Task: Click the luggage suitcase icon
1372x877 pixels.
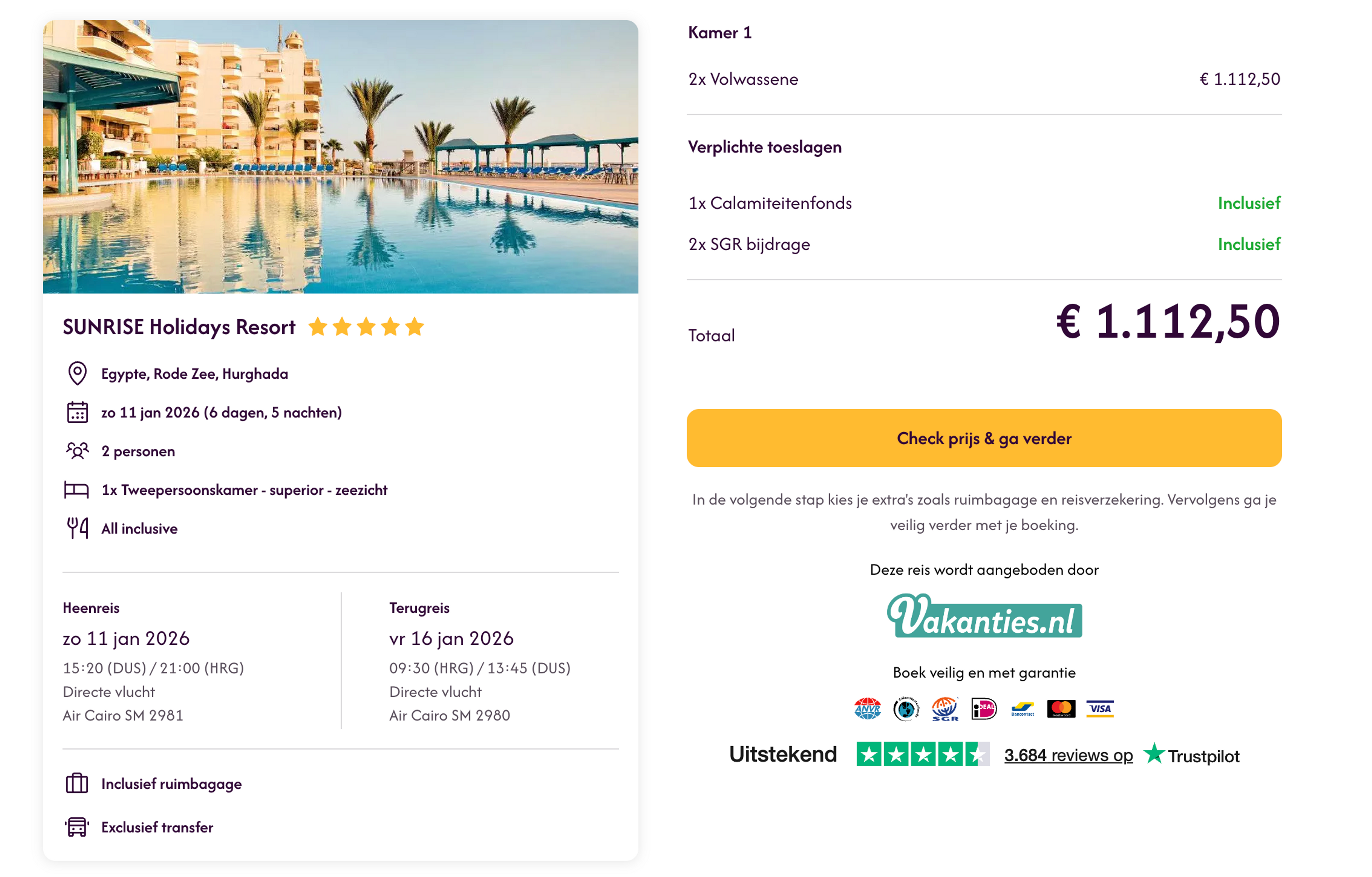Action: click(77, 783)
